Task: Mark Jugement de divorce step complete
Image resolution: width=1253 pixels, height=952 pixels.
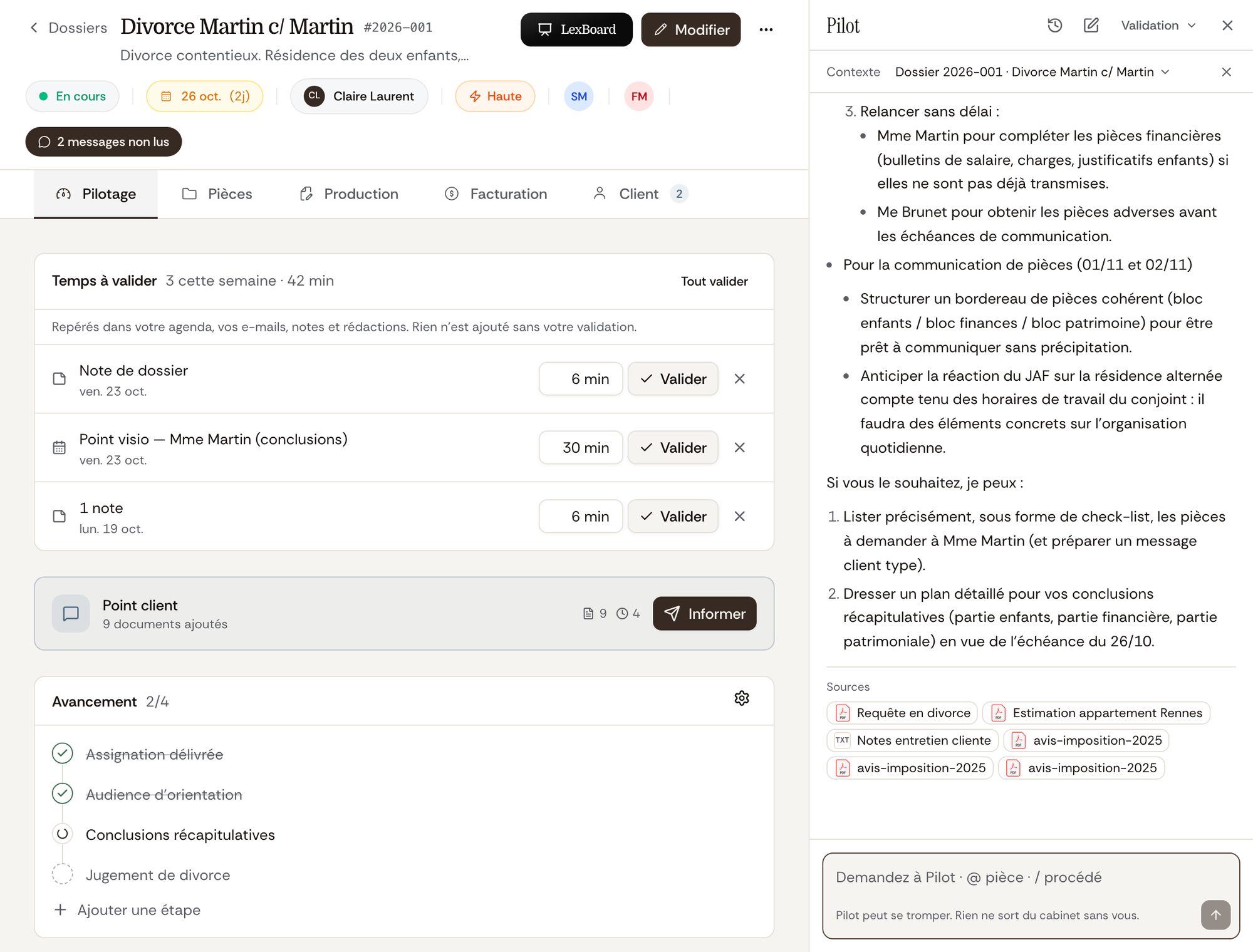Action: tap(63, 874)
